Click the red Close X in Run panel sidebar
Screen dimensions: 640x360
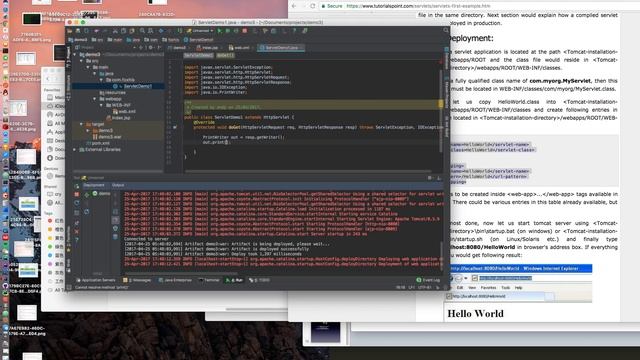(77, 231)
